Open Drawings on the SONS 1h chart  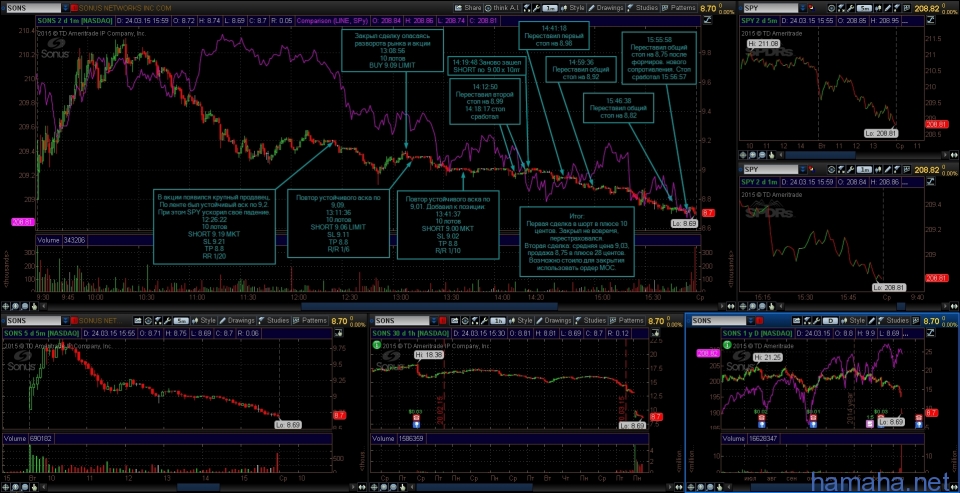[x=554, y=320]
